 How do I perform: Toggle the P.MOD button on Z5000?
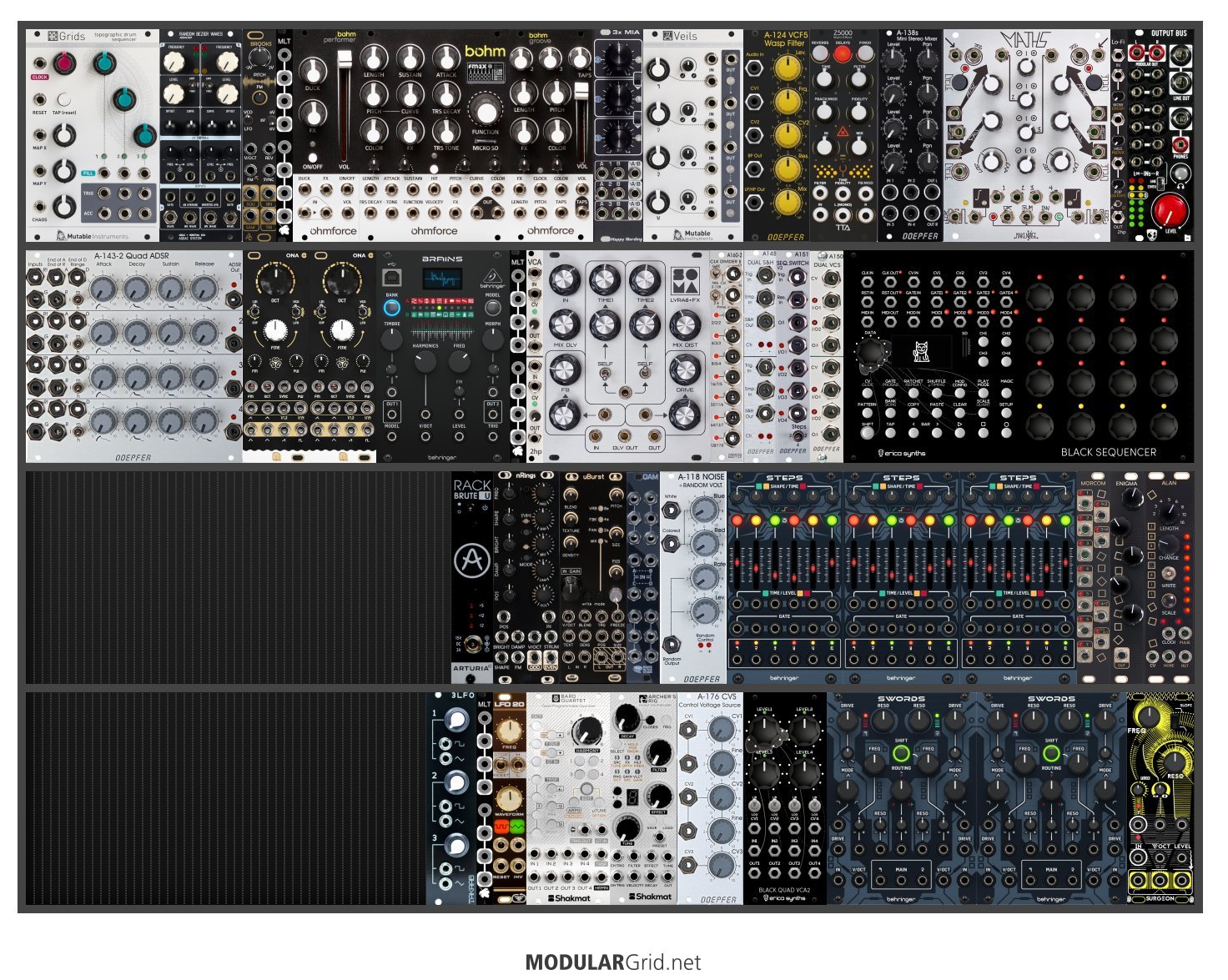point(863,53)
